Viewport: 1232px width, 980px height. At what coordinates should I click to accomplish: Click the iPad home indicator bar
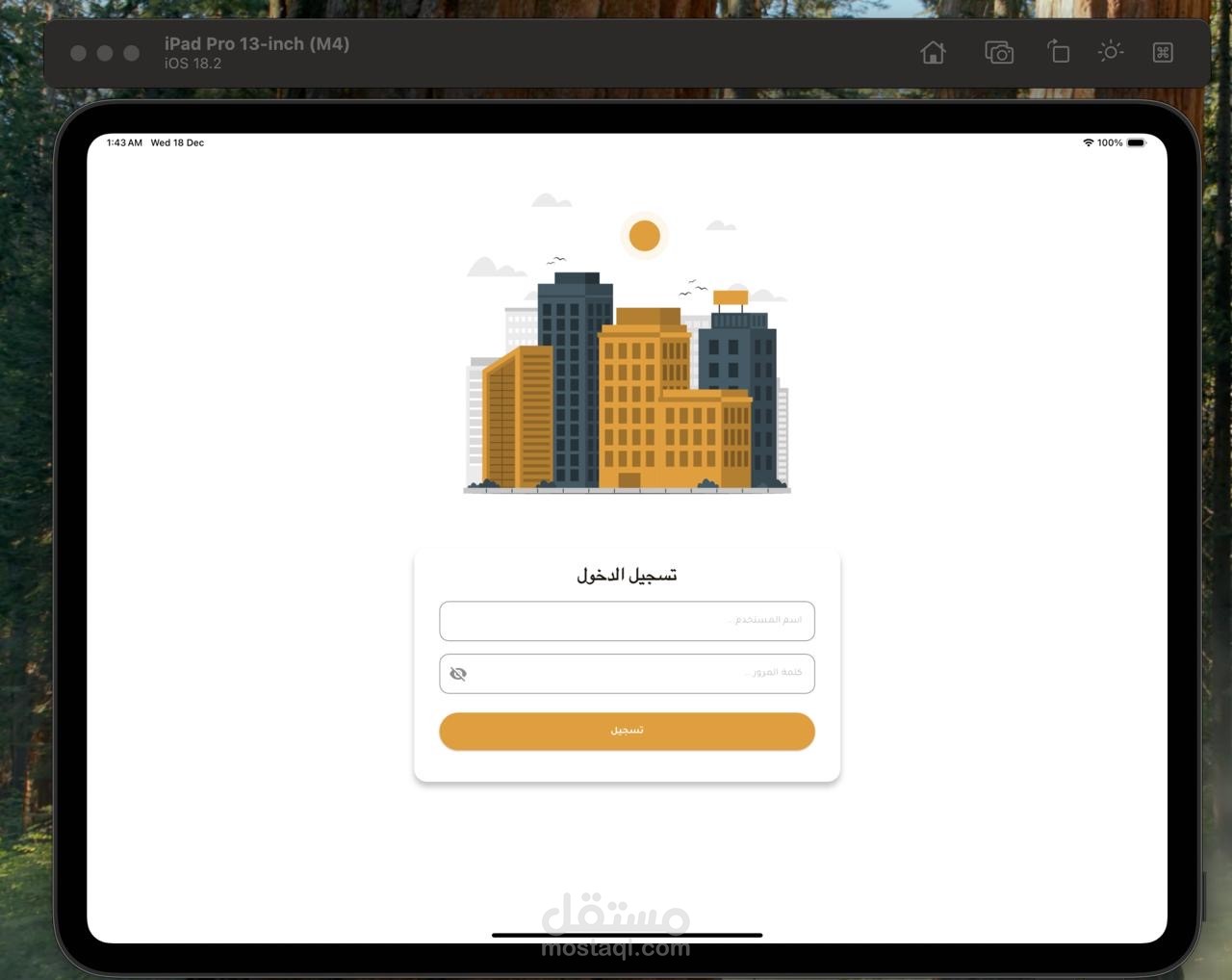[627, 935]
